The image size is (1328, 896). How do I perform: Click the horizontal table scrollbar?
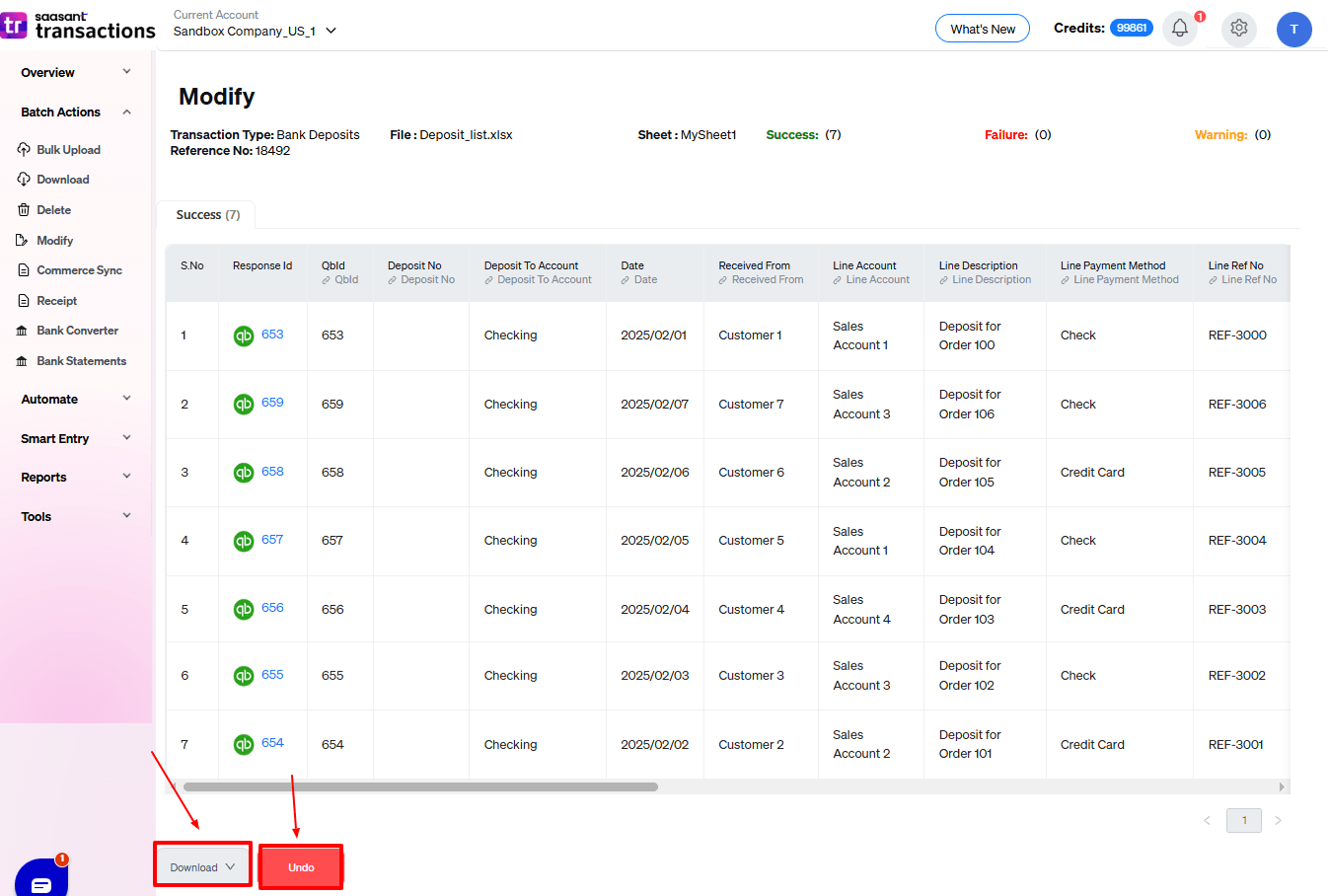point(420,787)
